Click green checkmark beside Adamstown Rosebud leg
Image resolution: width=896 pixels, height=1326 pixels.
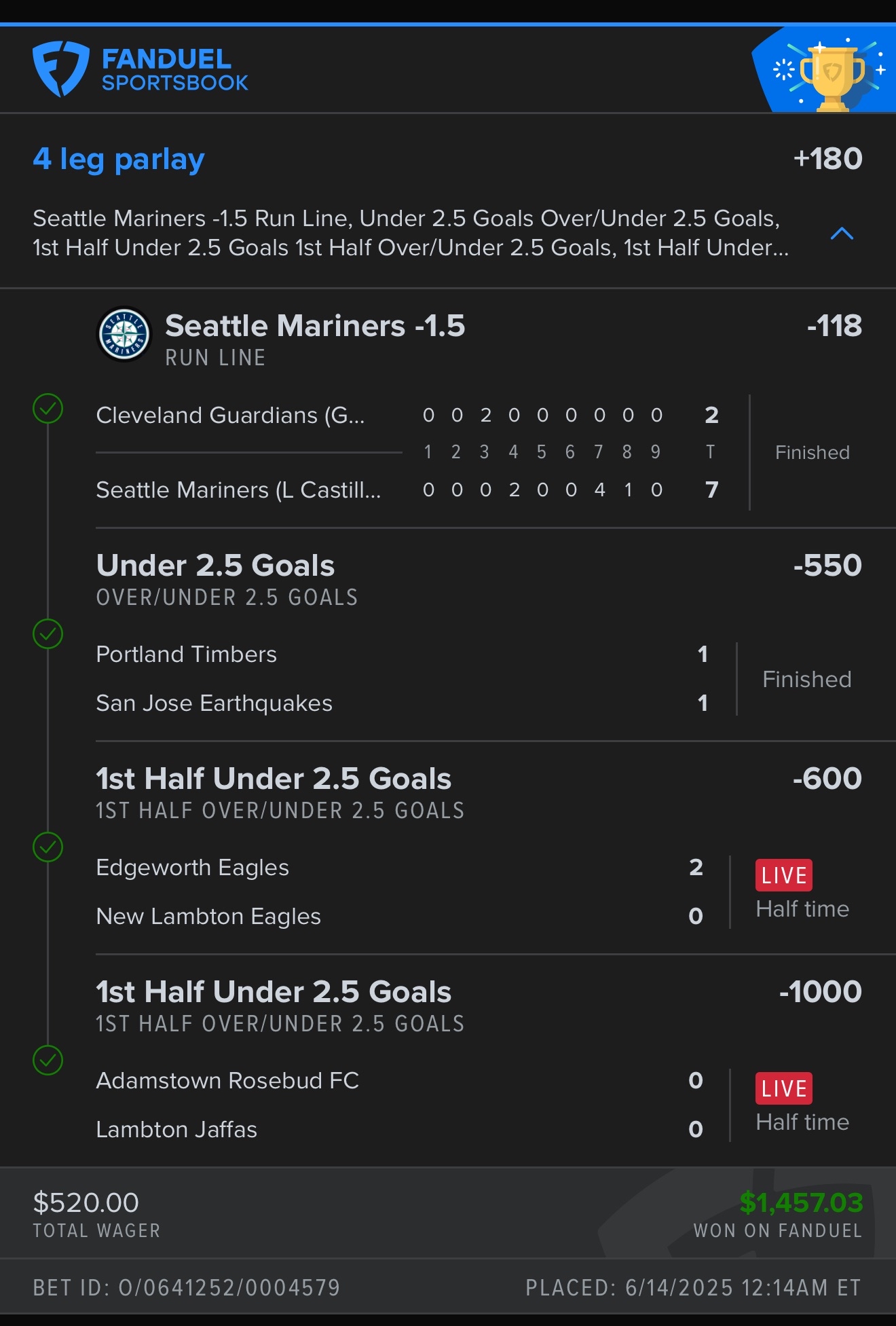click(x=48, y=1061)
